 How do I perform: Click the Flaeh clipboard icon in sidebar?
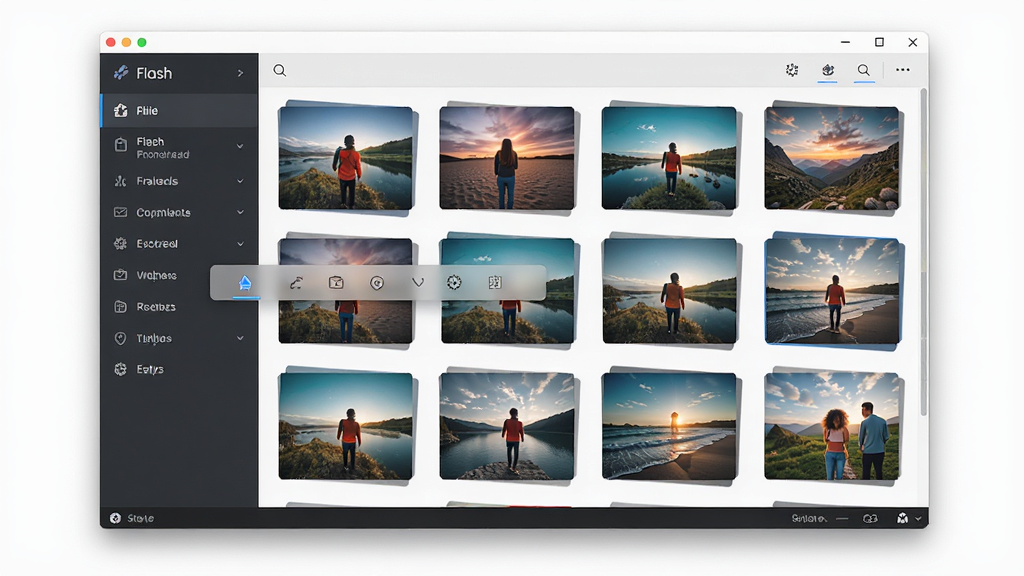click(x=121, y=145)
